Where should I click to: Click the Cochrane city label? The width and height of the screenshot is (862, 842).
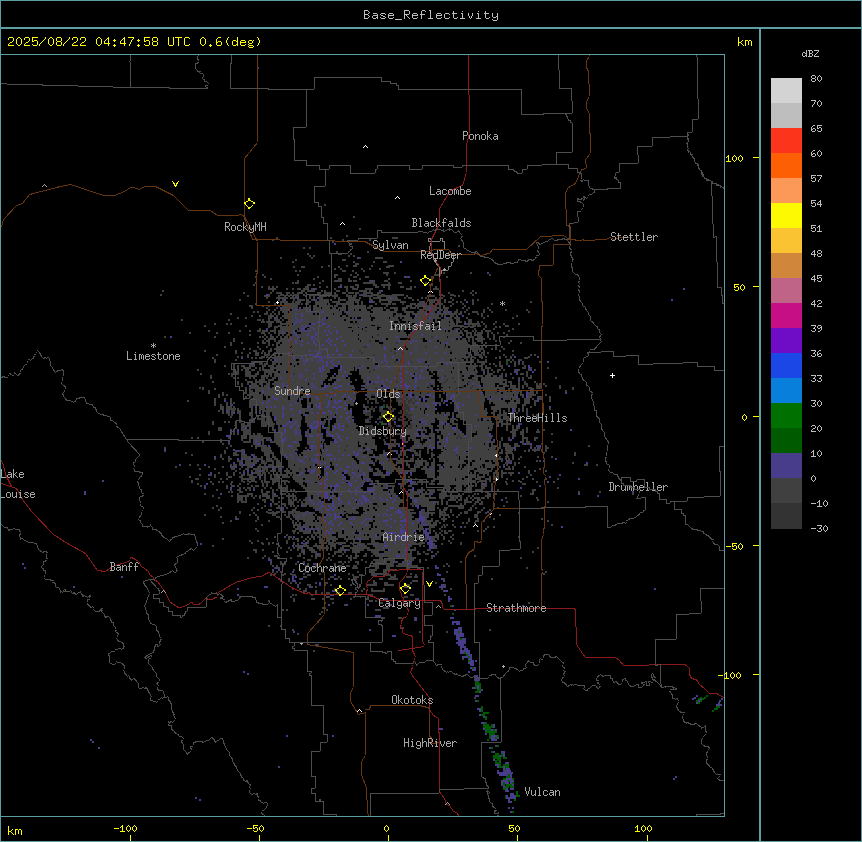coord(322,568)
